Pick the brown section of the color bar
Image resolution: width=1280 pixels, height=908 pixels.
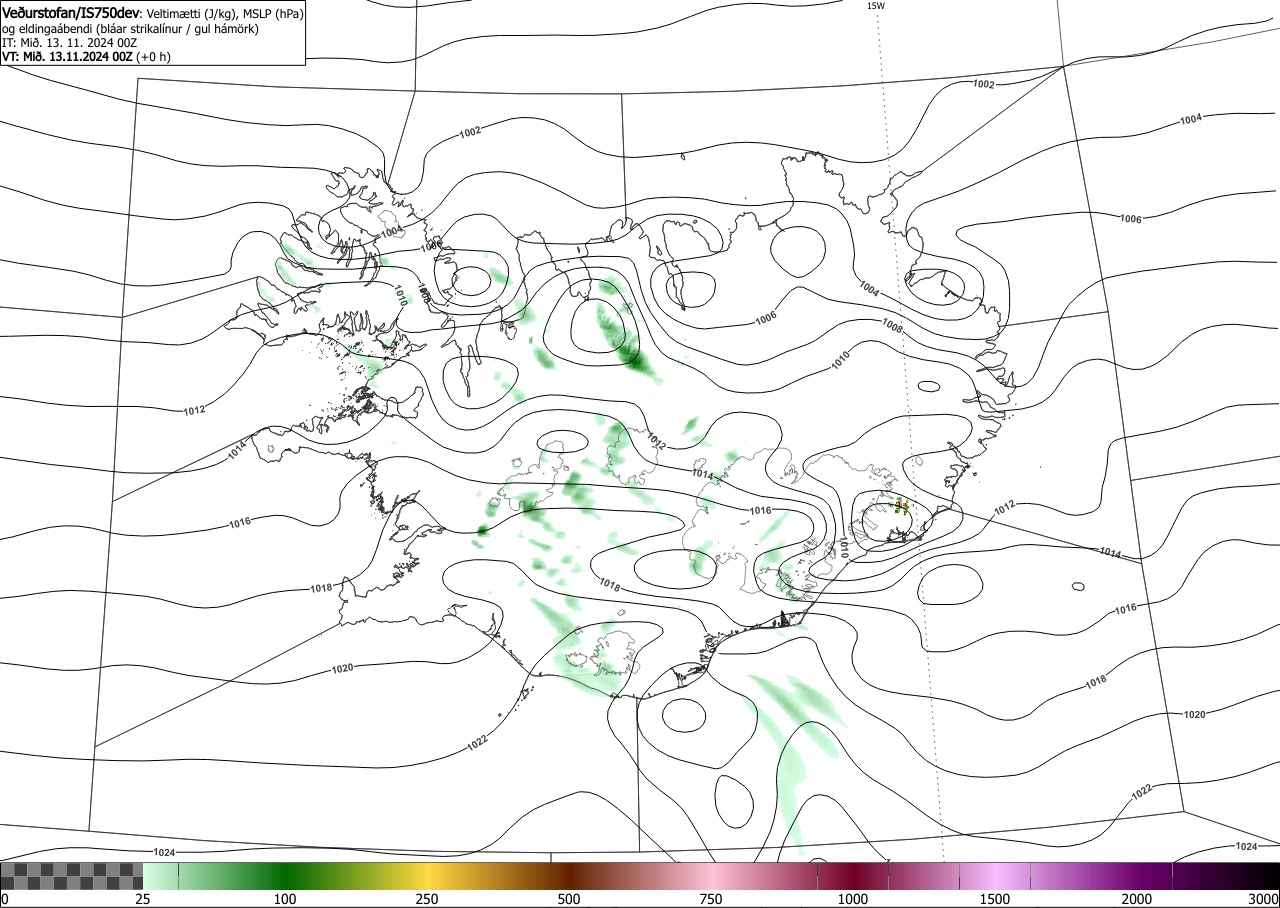point(569,876)
